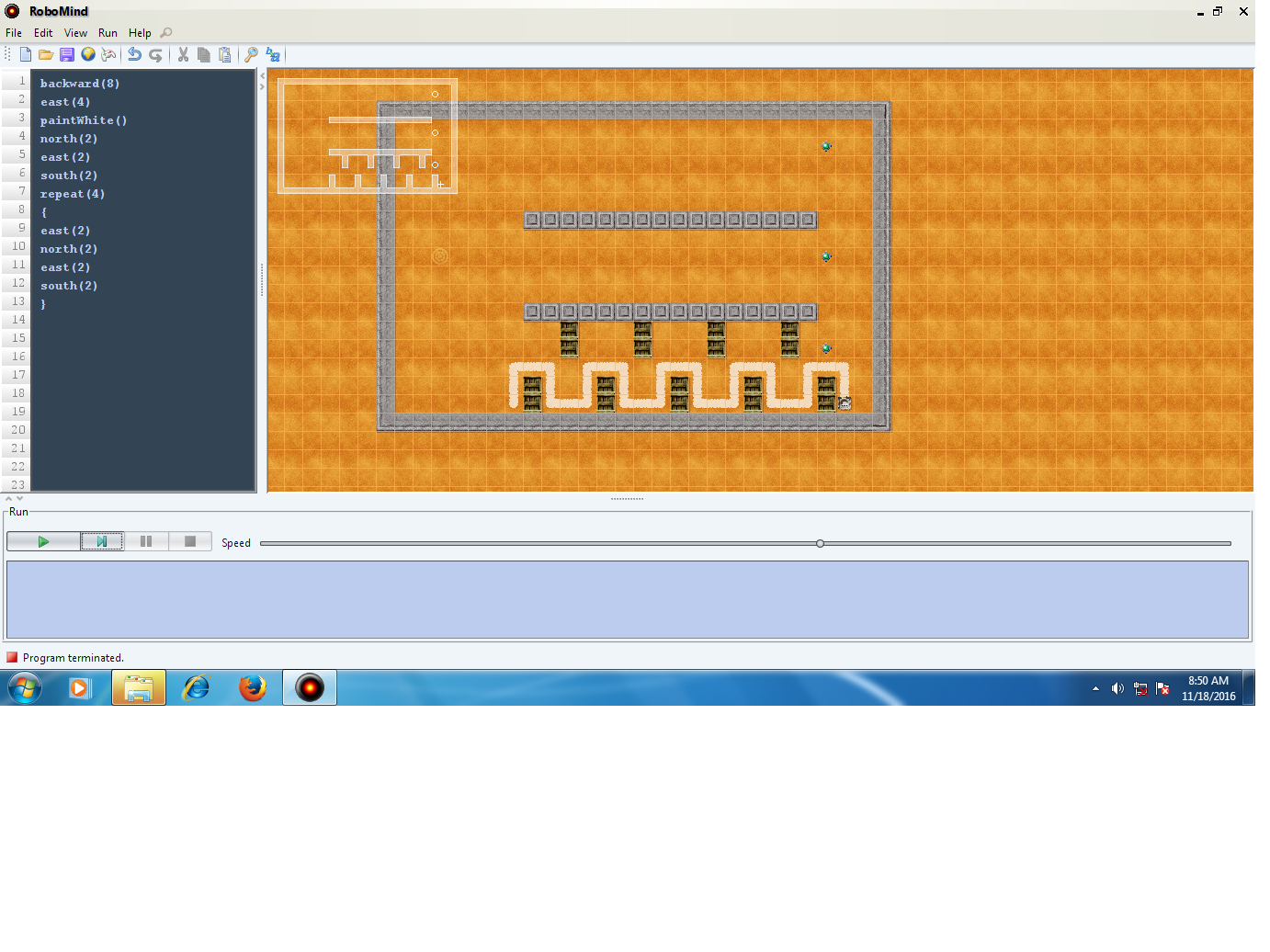Open the File menu
This screenshot has height=952, width=1270.
pyautogui.click(x=14, y=33)
